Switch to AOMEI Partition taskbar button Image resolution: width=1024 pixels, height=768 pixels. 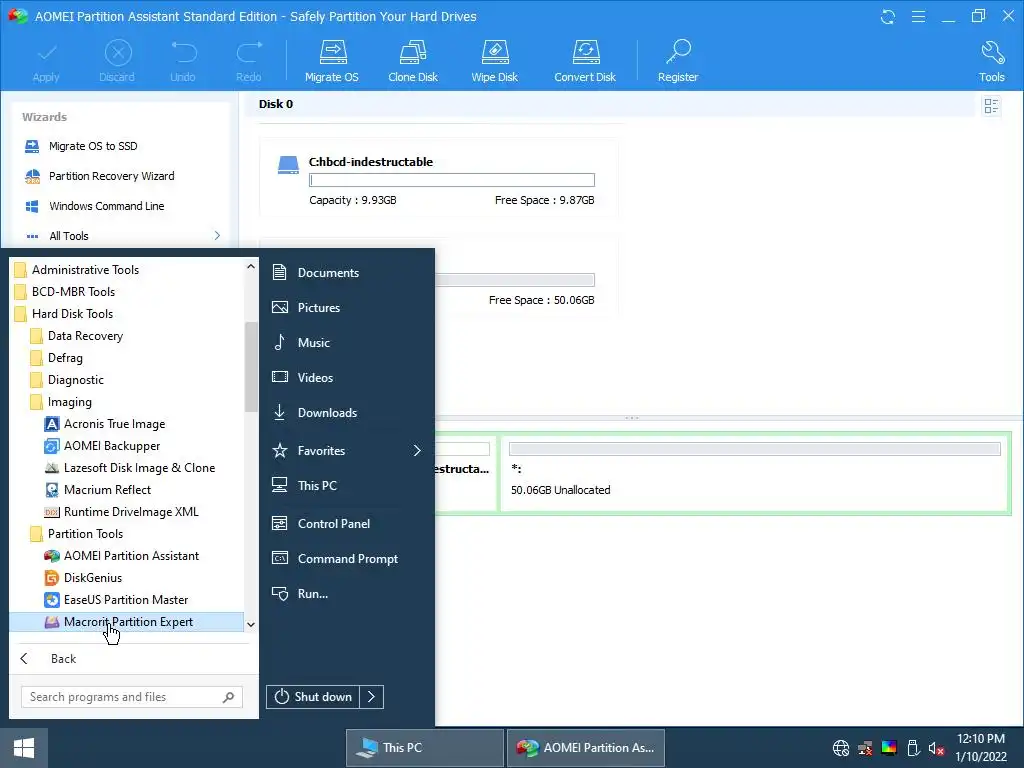586,748
